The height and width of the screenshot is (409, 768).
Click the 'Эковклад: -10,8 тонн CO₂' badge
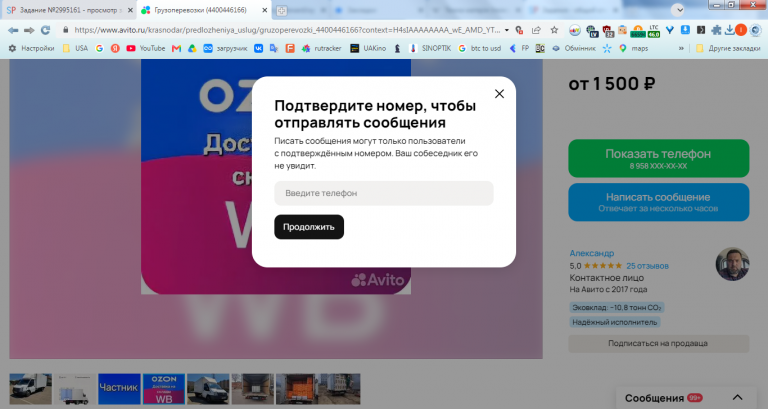pyautogui.click(x=617, y=308)
